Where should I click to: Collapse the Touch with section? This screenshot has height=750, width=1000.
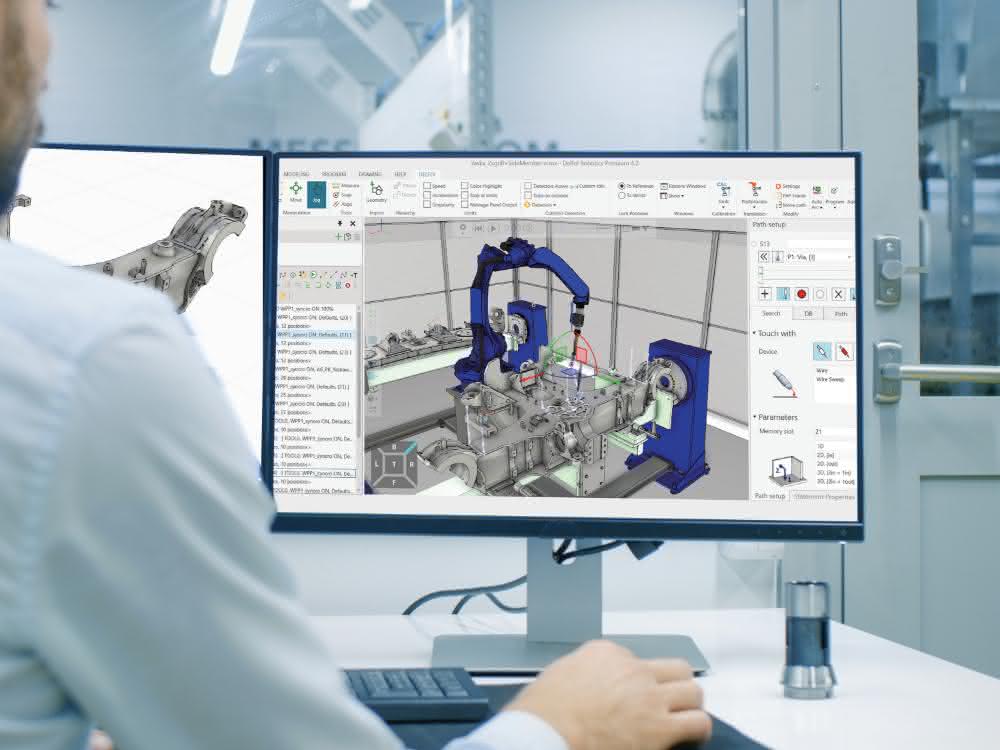pyautogui.click(x=754, y=333)
